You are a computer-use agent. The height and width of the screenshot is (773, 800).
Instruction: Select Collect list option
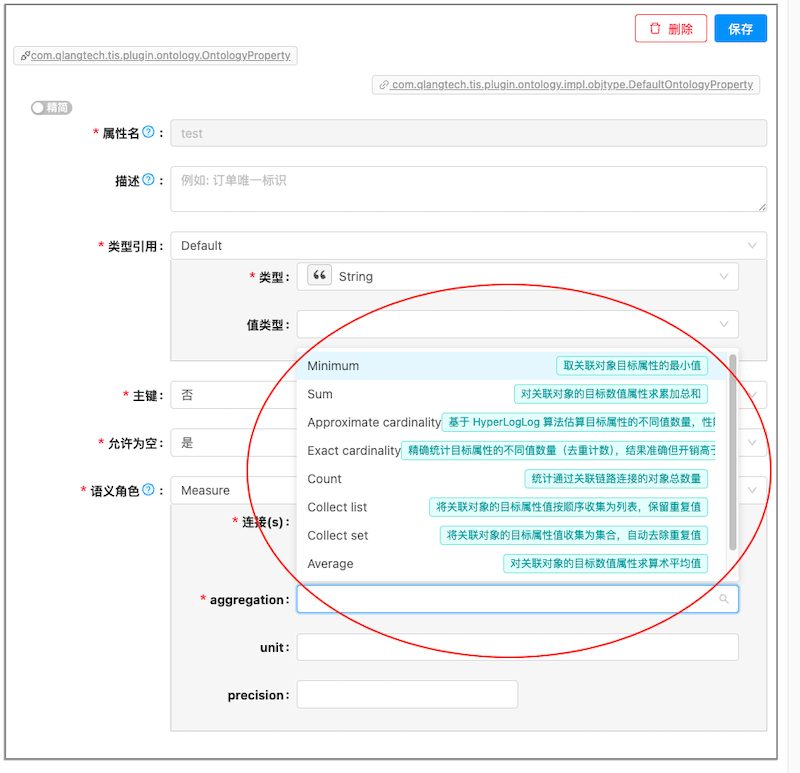[511, 507]
